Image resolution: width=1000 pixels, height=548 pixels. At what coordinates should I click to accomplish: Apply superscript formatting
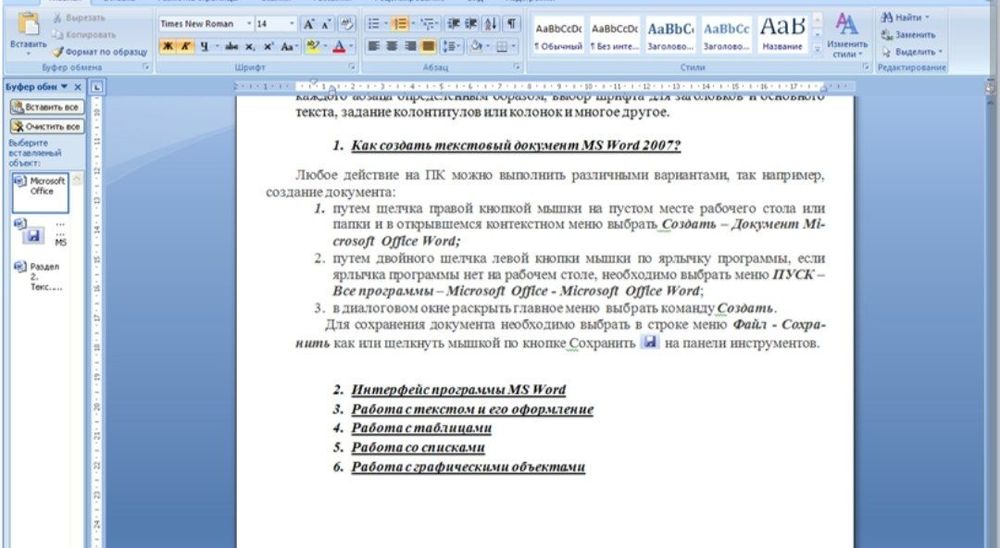coord(268,47)
